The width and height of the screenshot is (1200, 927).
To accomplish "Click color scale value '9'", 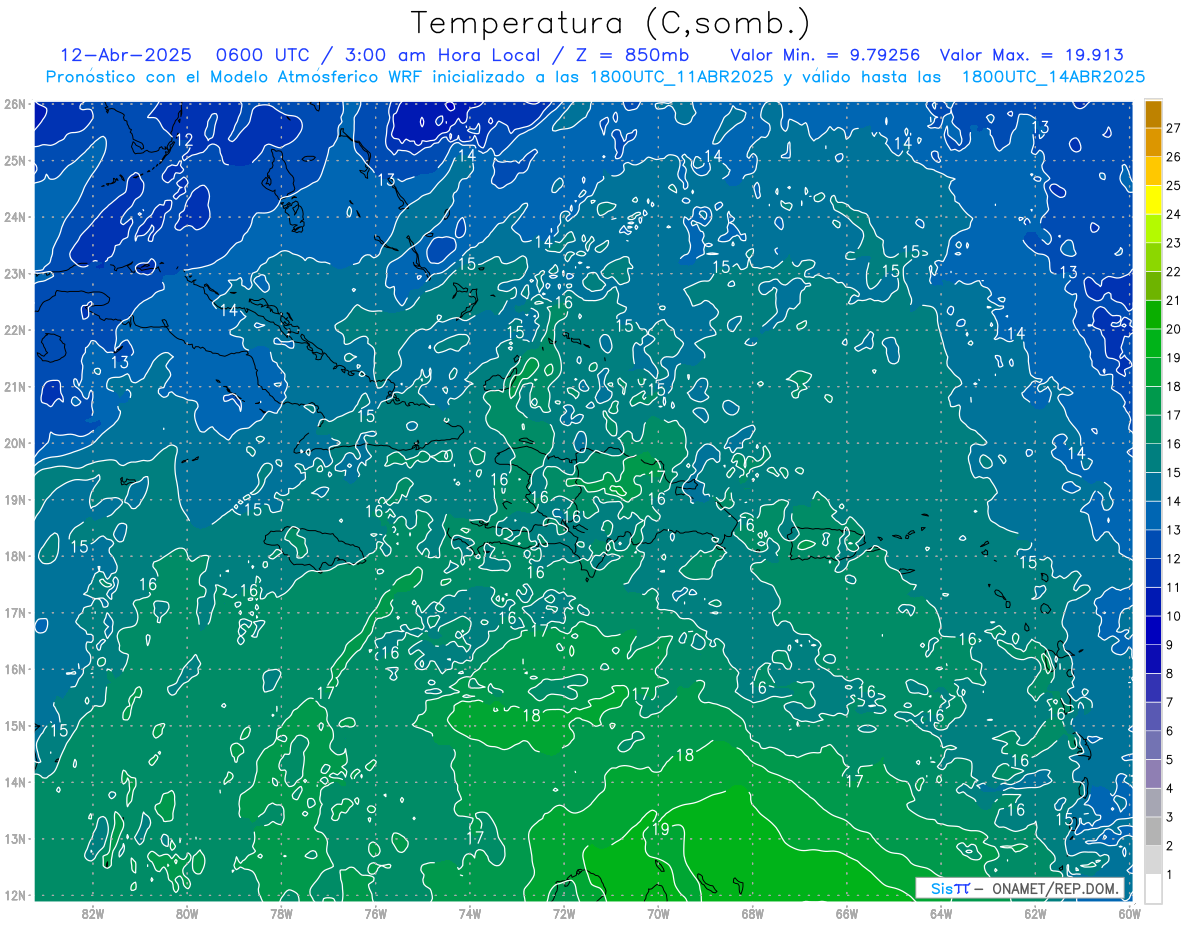I will [x=1170, y=645].
